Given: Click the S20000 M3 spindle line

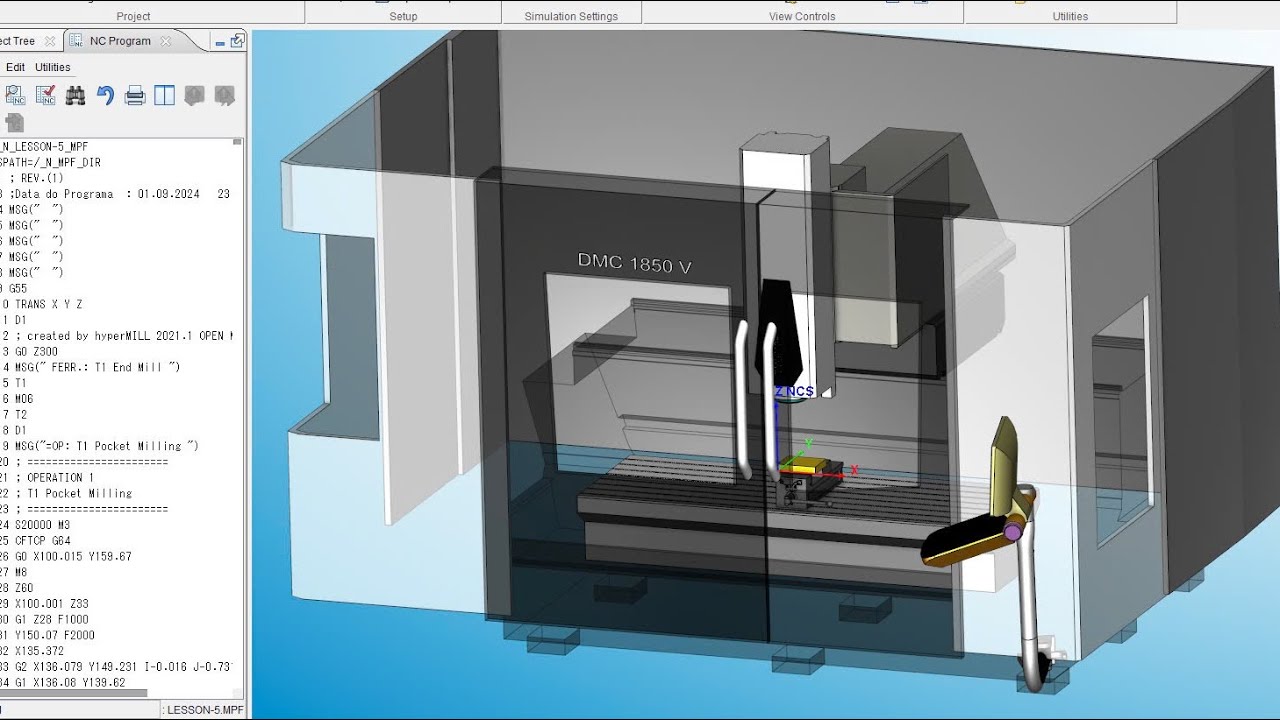Looking at the screenshot, I should pyautogui.click(x=42, y=524).
